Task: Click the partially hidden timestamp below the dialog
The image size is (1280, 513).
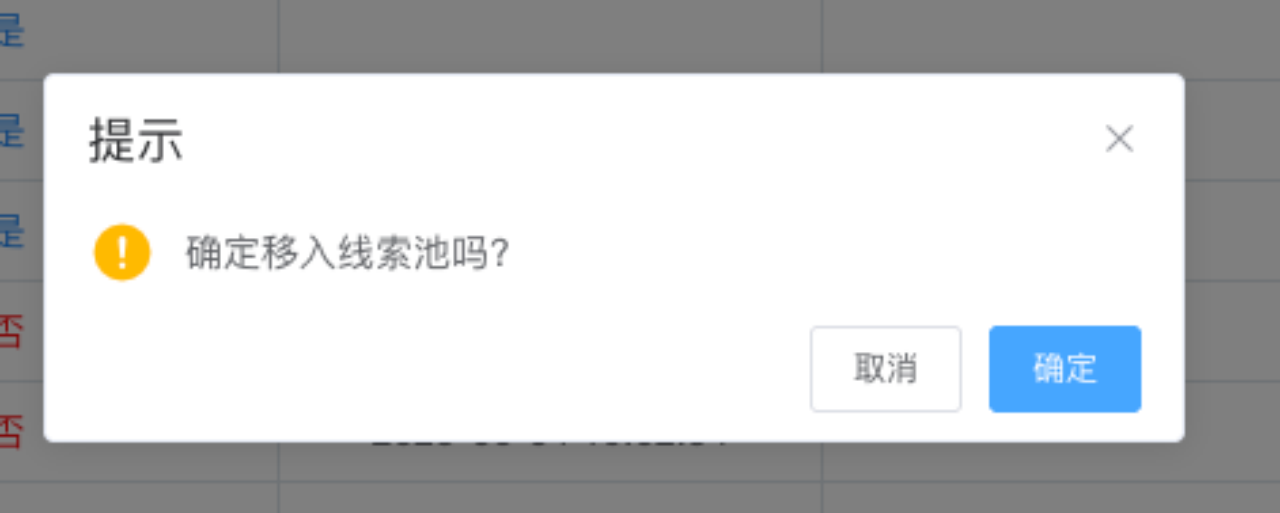Action: 550,444
